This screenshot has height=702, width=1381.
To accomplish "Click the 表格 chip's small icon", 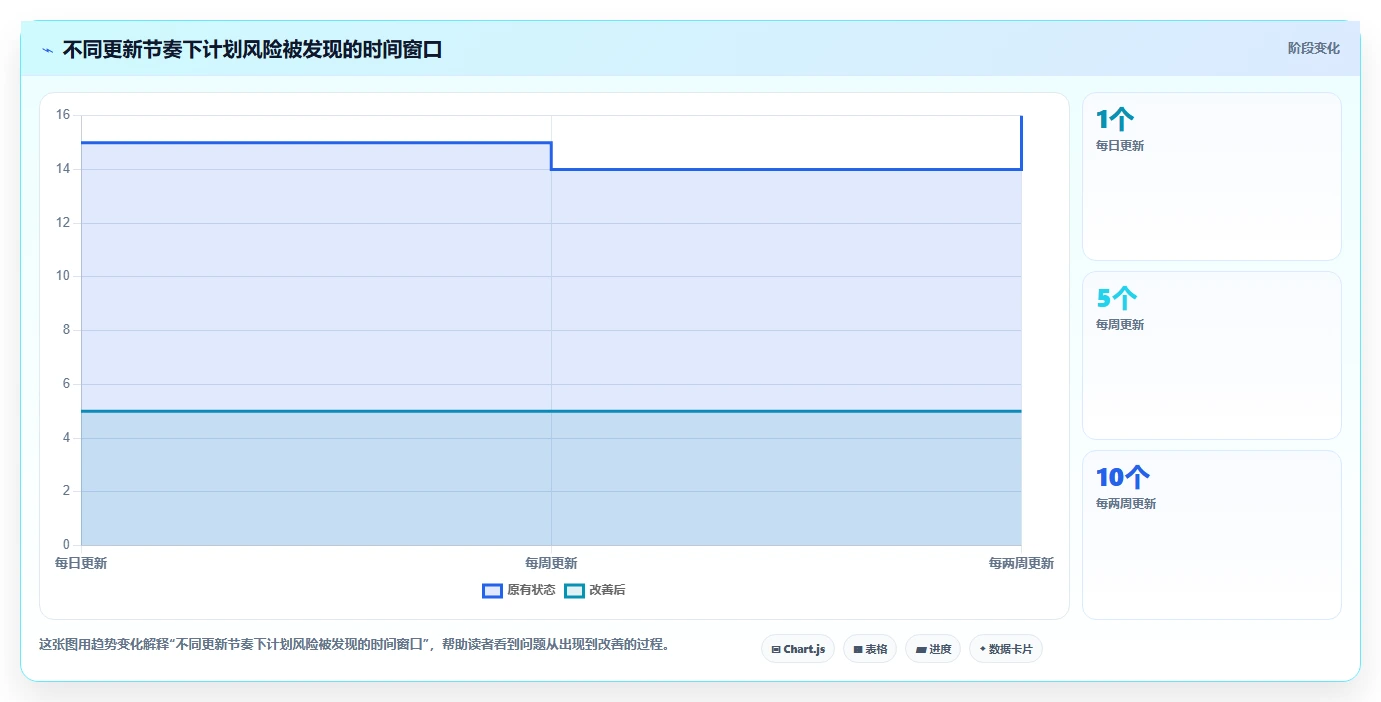I will tap(858, 650).
